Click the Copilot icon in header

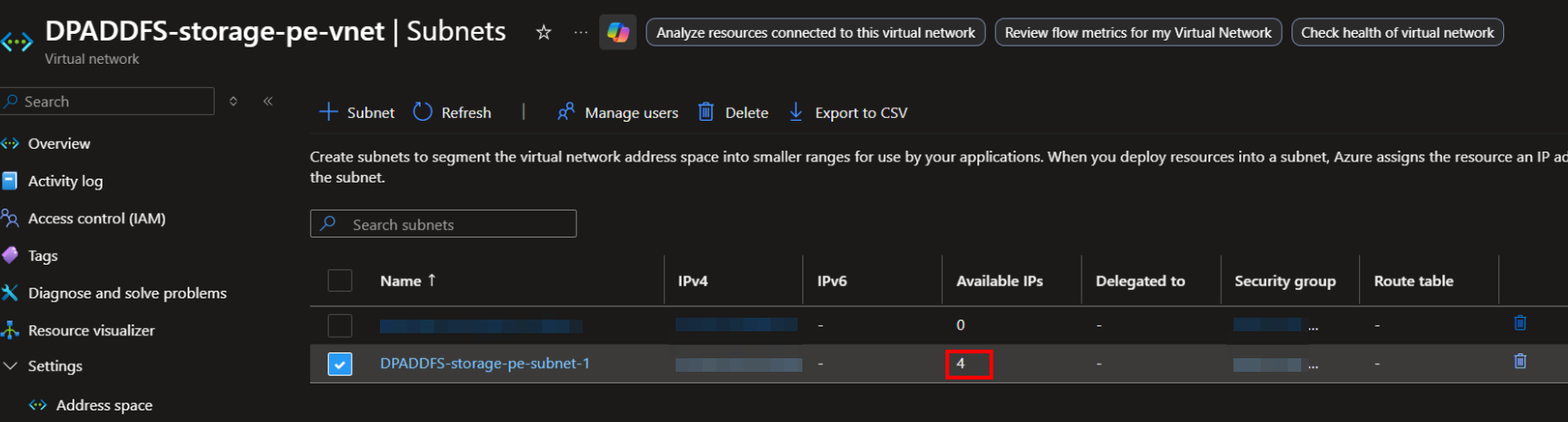coord(618,33)
